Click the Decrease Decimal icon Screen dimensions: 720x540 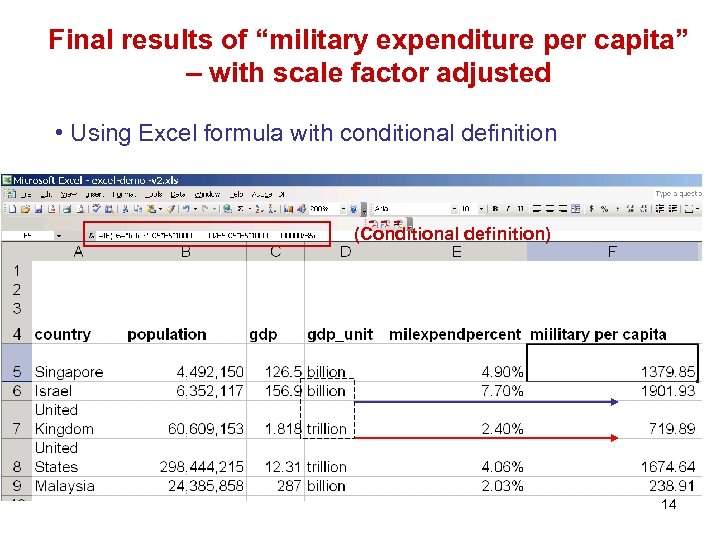tap(644, 209)
